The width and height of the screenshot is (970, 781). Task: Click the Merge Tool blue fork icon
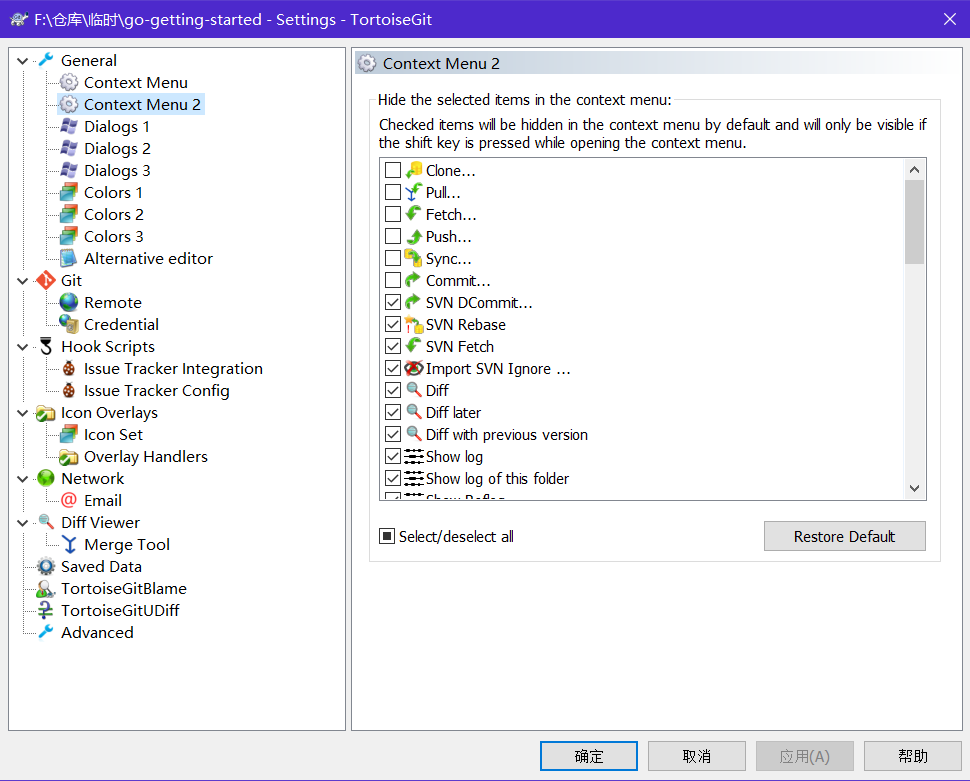[69, 545]
